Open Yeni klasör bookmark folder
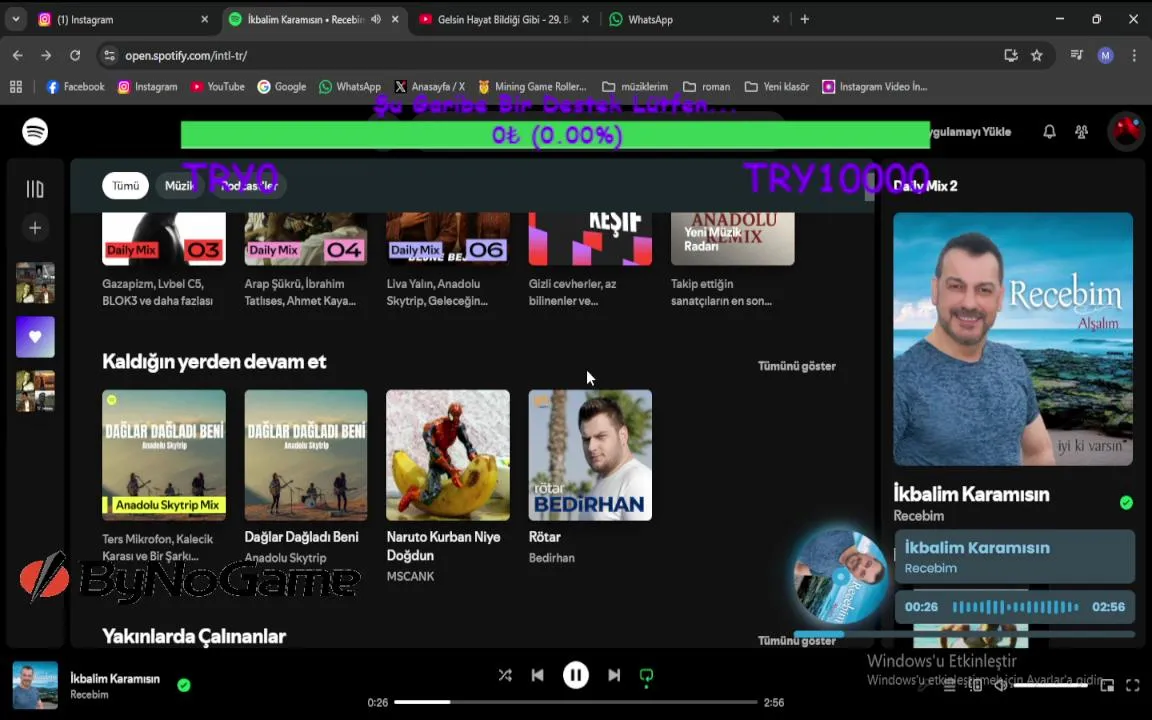 click(777, 87)
